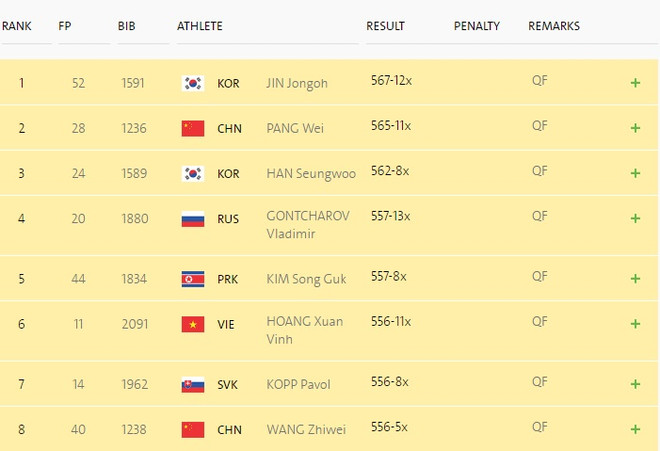Click Slovakia flag beside KOPP Pavol
This screenshot has width=660, height=451.
coord(193,385)
